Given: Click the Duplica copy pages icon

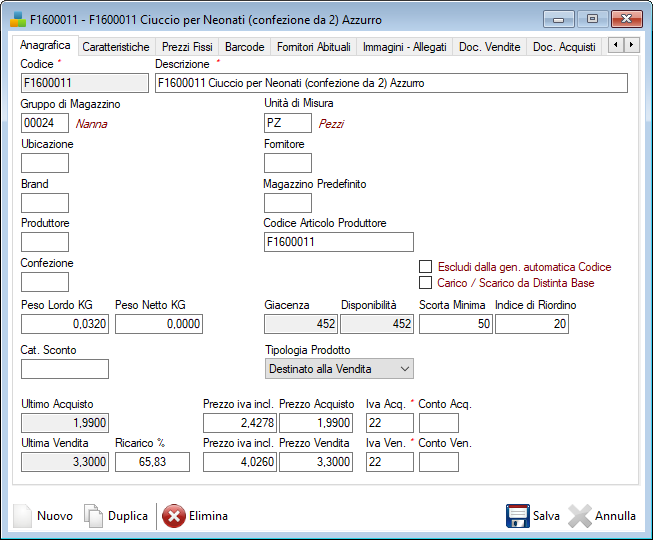Looking at the screenshot, I should [x=93, y=516].
